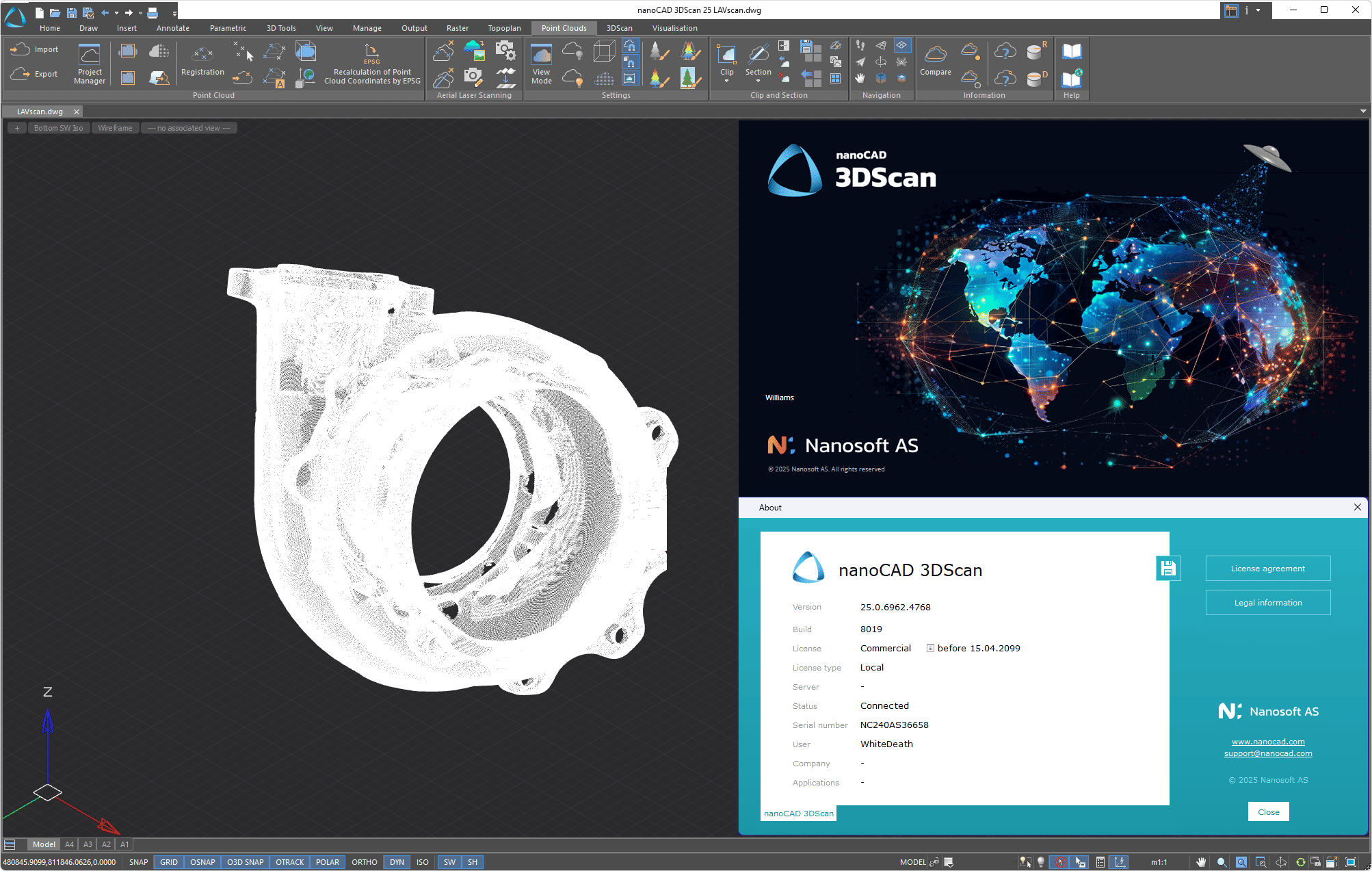Open the www.nanocad.com link
1372x871 pixels.
click(x=1267, y=742)
